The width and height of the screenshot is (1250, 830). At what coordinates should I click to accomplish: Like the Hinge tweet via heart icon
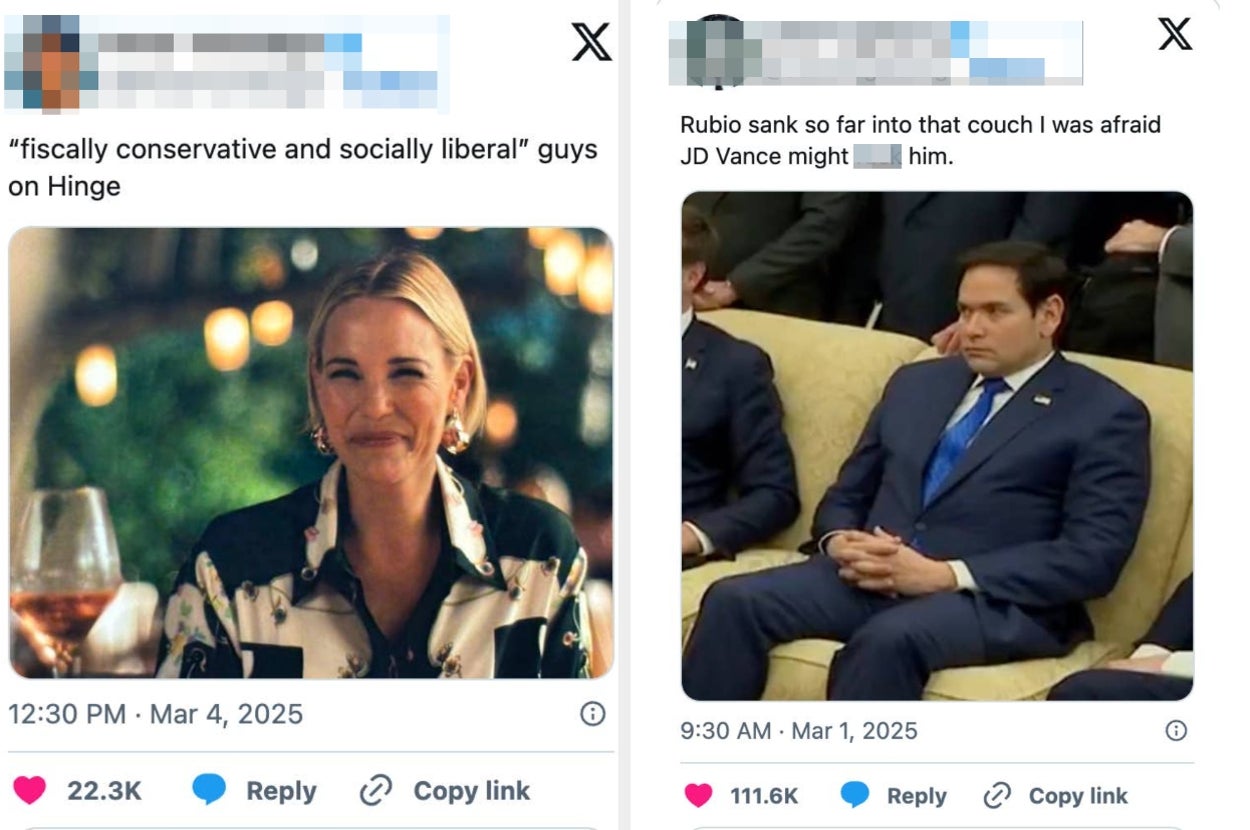(31, 790)
